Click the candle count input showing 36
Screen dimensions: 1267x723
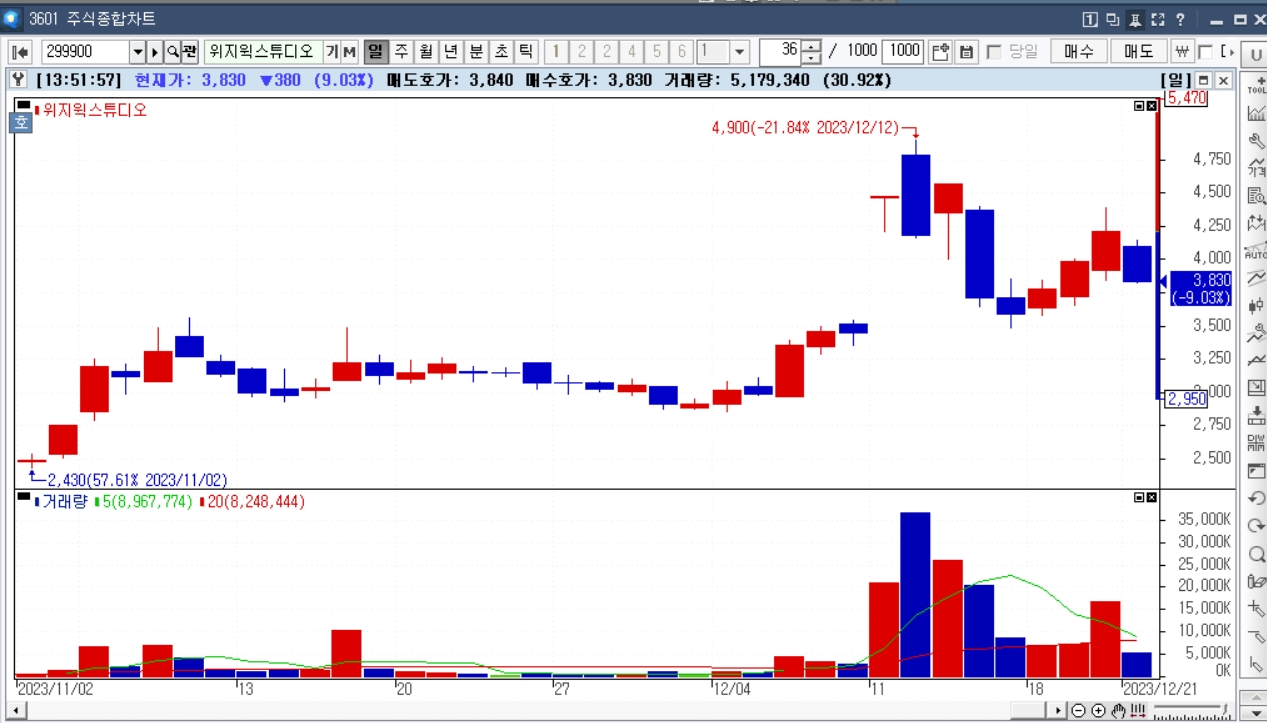coord(781,52)
